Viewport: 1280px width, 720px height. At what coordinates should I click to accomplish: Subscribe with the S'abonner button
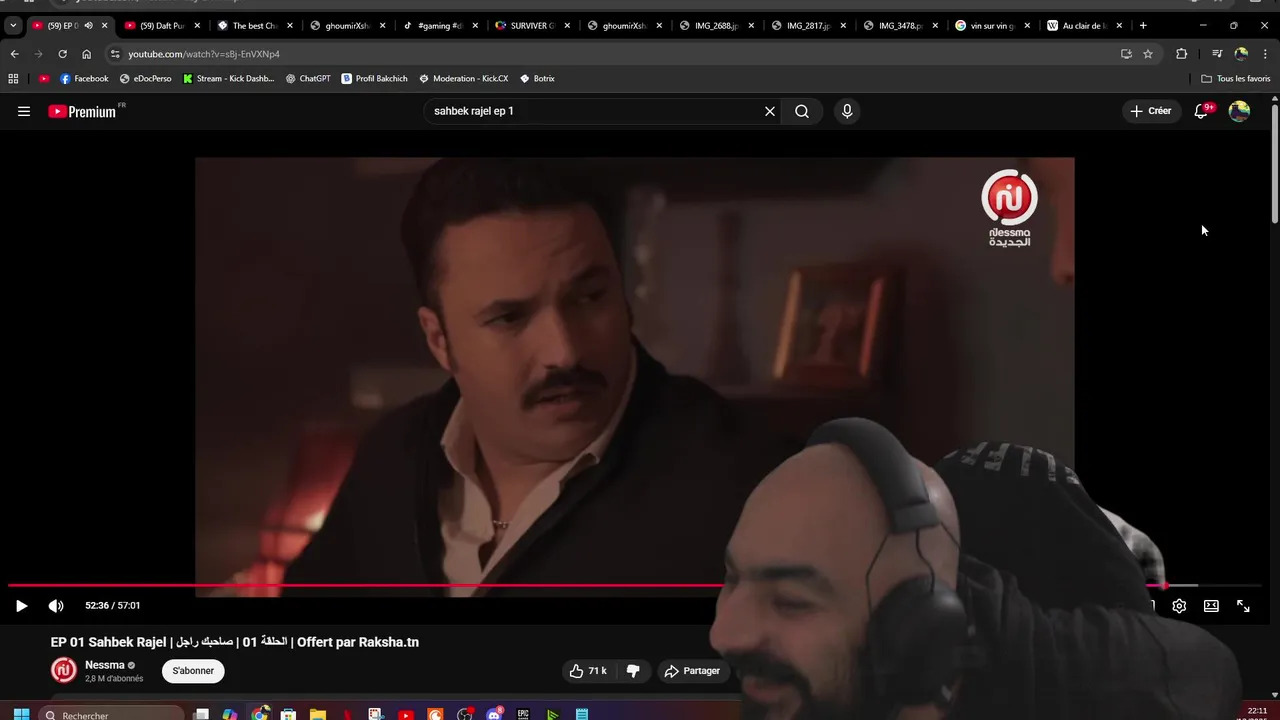click(193, 671)
